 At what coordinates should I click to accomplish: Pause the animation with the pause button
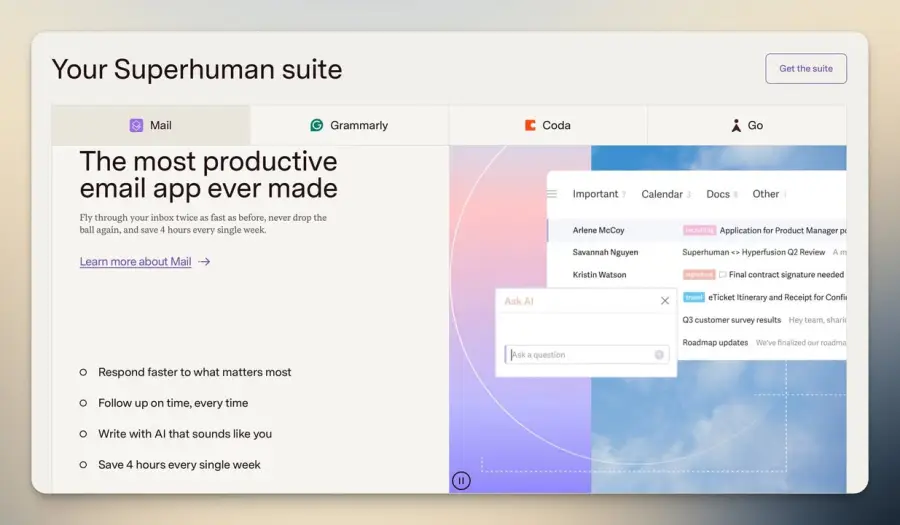pyautogui.click(x=461, y=480)
